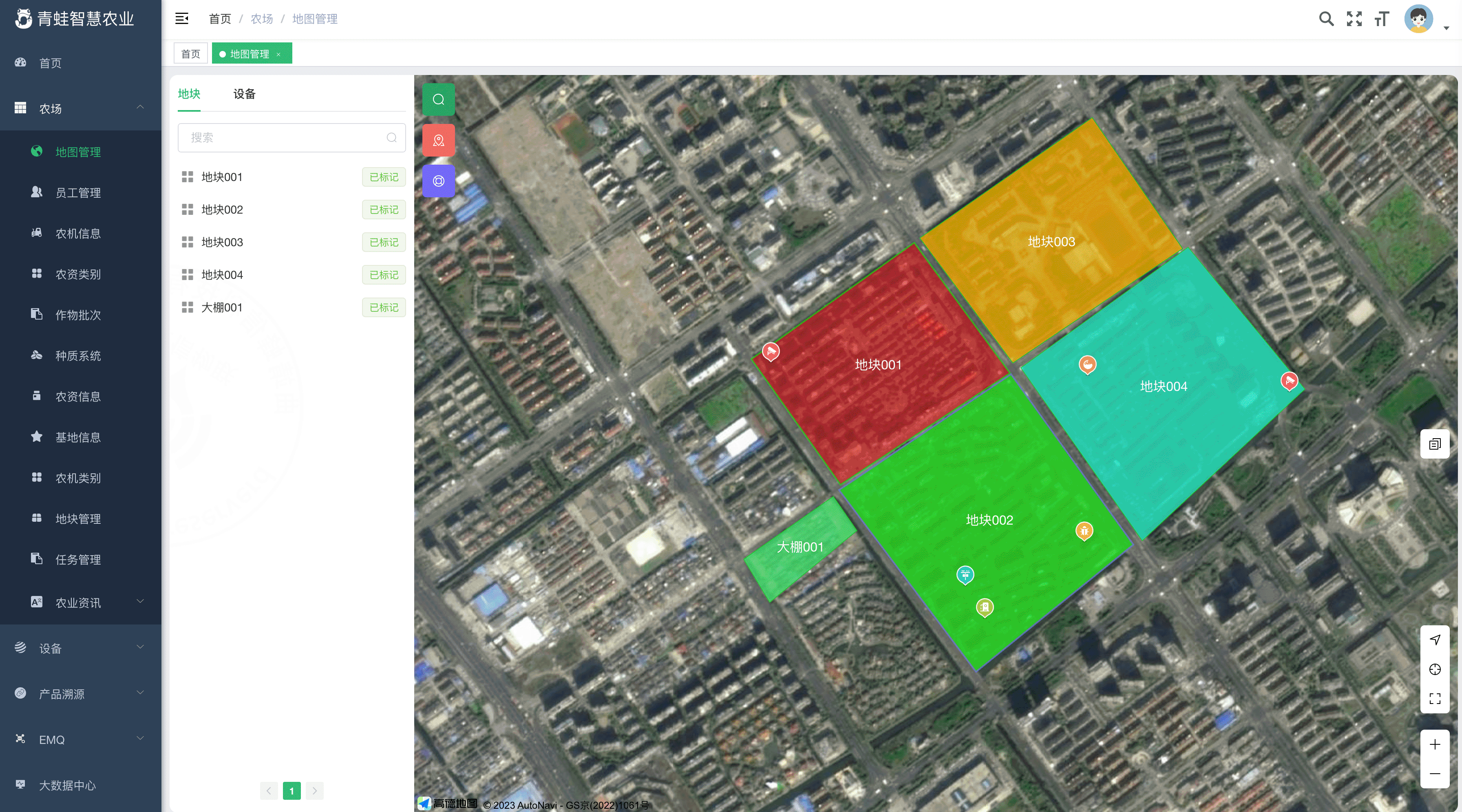Click the purple map target button
The height and width of the screenshot is (812, 1462).
pyautogui.click(x=438, y=181)
